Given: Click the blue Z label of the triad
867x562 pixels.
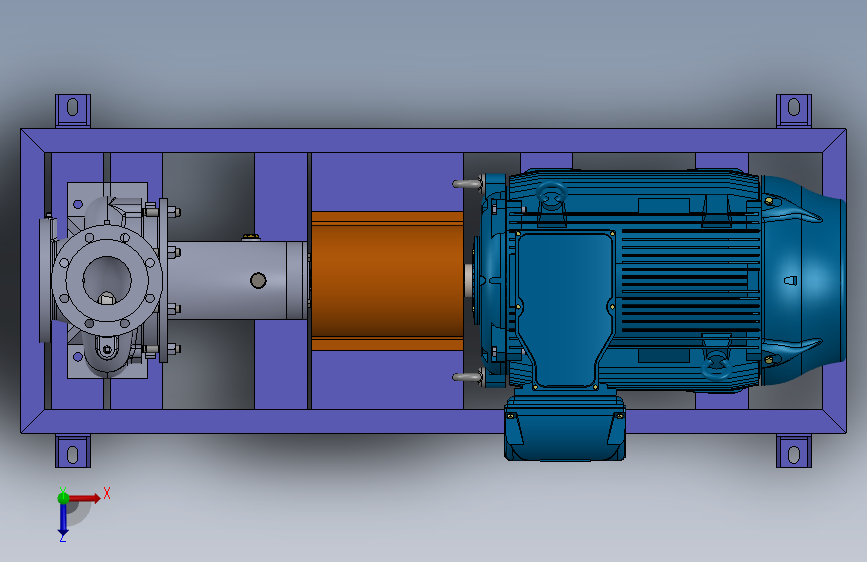Looking at the screenshot, I should click(x=62, y=538).
